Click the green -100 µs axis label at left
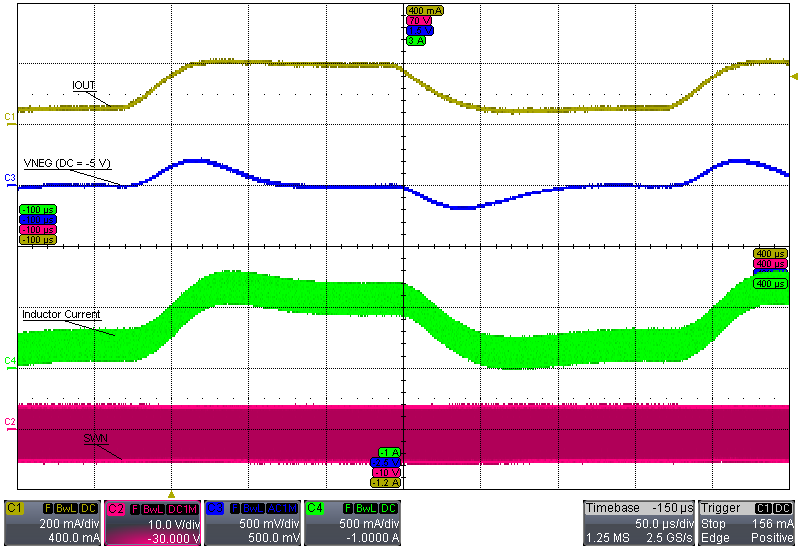This screenshot has width=800, height=547. point(37,208)
